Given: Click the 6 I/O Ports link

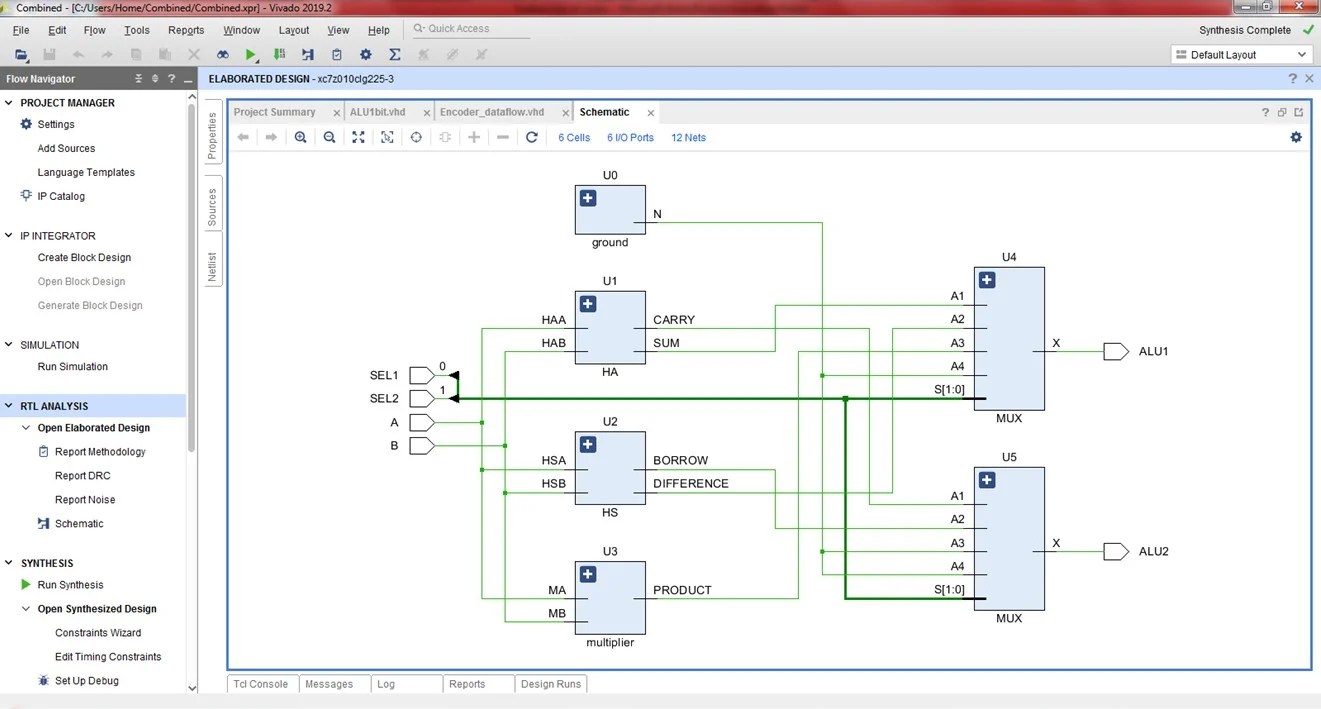Looking at the screenshot, I should point(630,137).
